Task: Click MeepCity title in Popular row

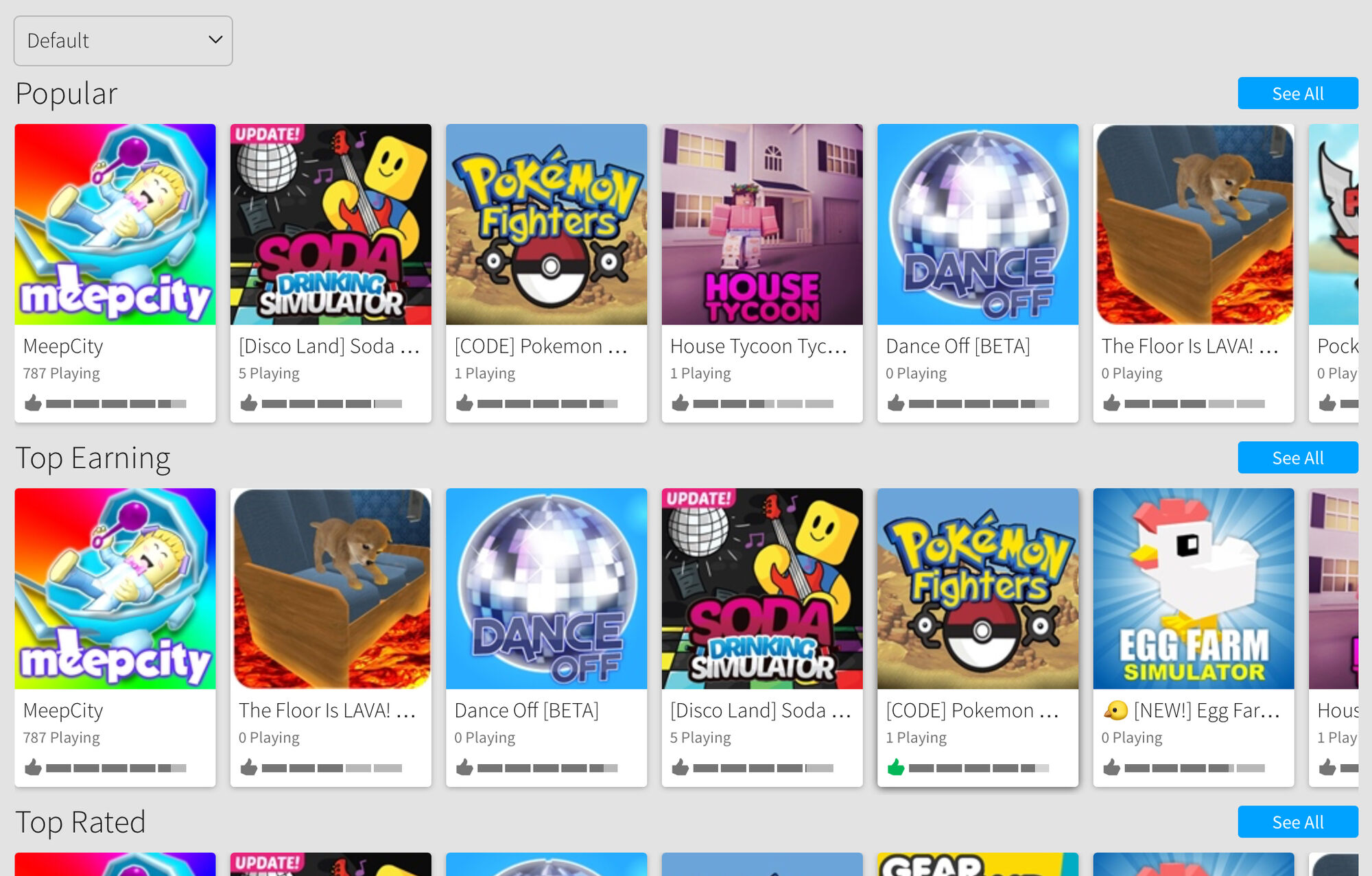Action: (x=63, y=346)
